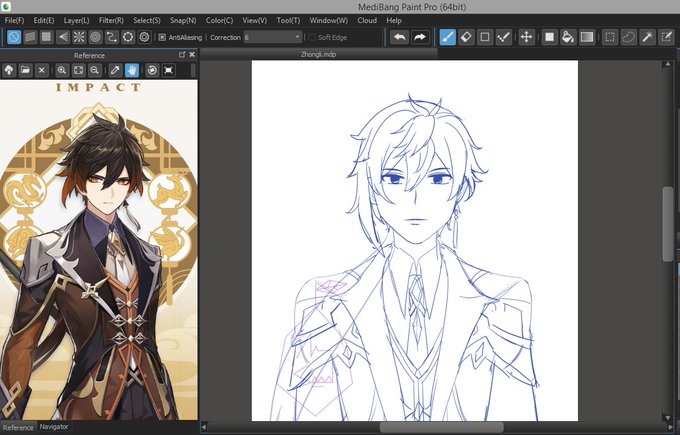Select the crisscross grid snap icon

pos(46,37)
